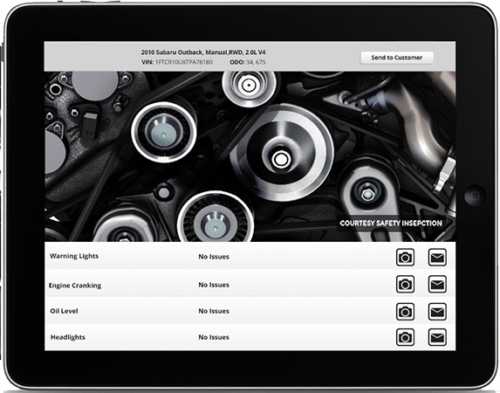Image resolution: width=500 pixels, height=393 pixels.
Task: Click the ODO reading 34, 675
Action: pos(256,62)
